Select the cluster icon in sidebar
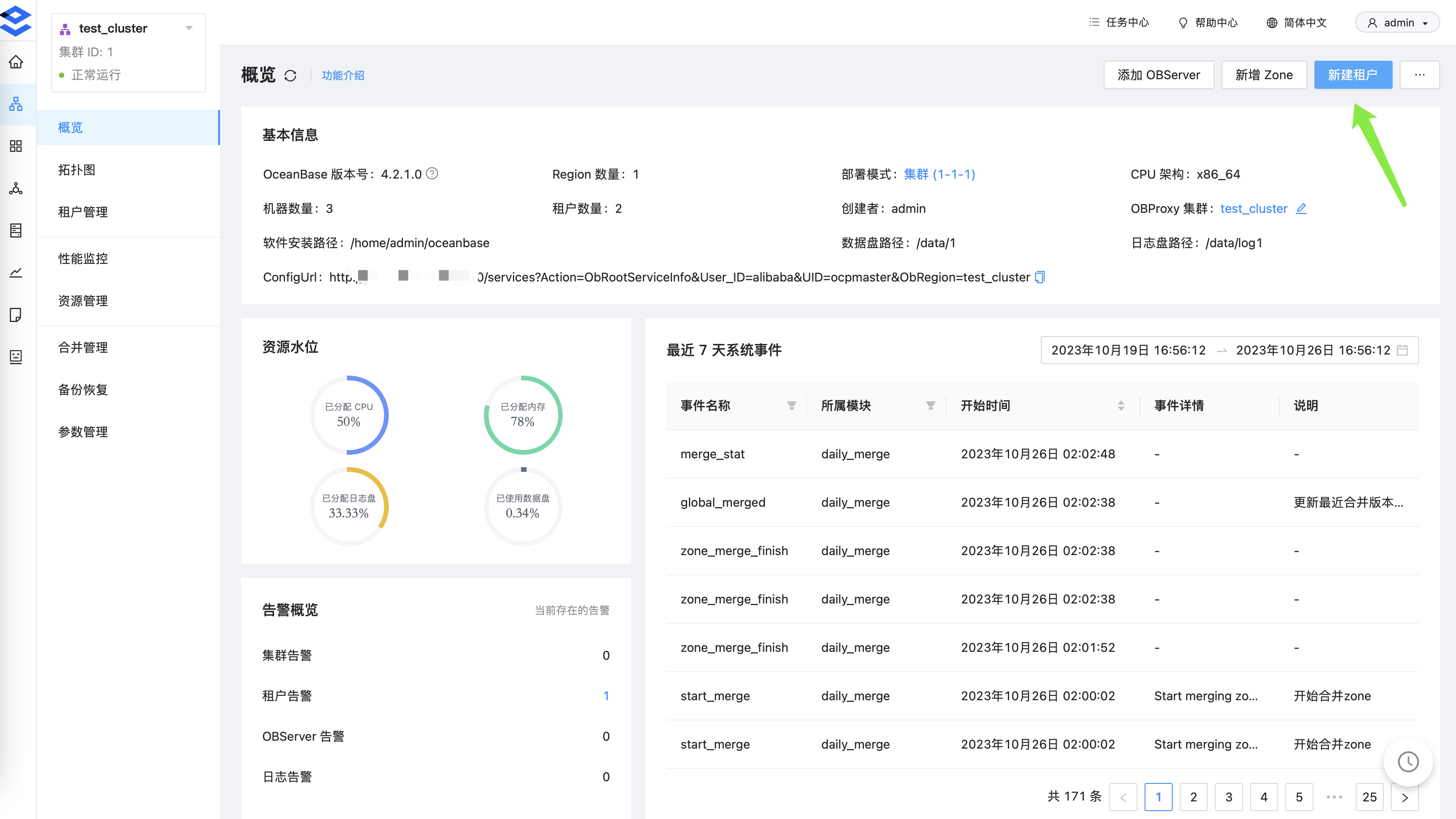This screenshot has height=819, width=1456. (16, 104)
